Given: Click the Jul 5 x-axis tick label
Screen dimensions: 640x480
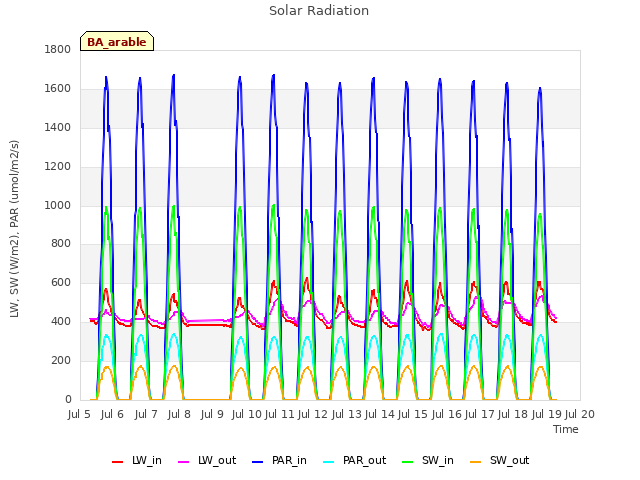Looking at the screenshot, I should pos(79,414).
